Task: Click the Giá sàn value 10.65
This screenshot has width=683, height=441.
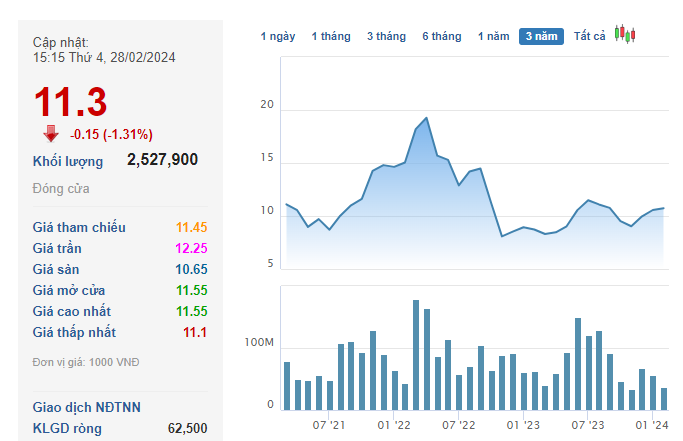Action: click(x=191, y=269)
